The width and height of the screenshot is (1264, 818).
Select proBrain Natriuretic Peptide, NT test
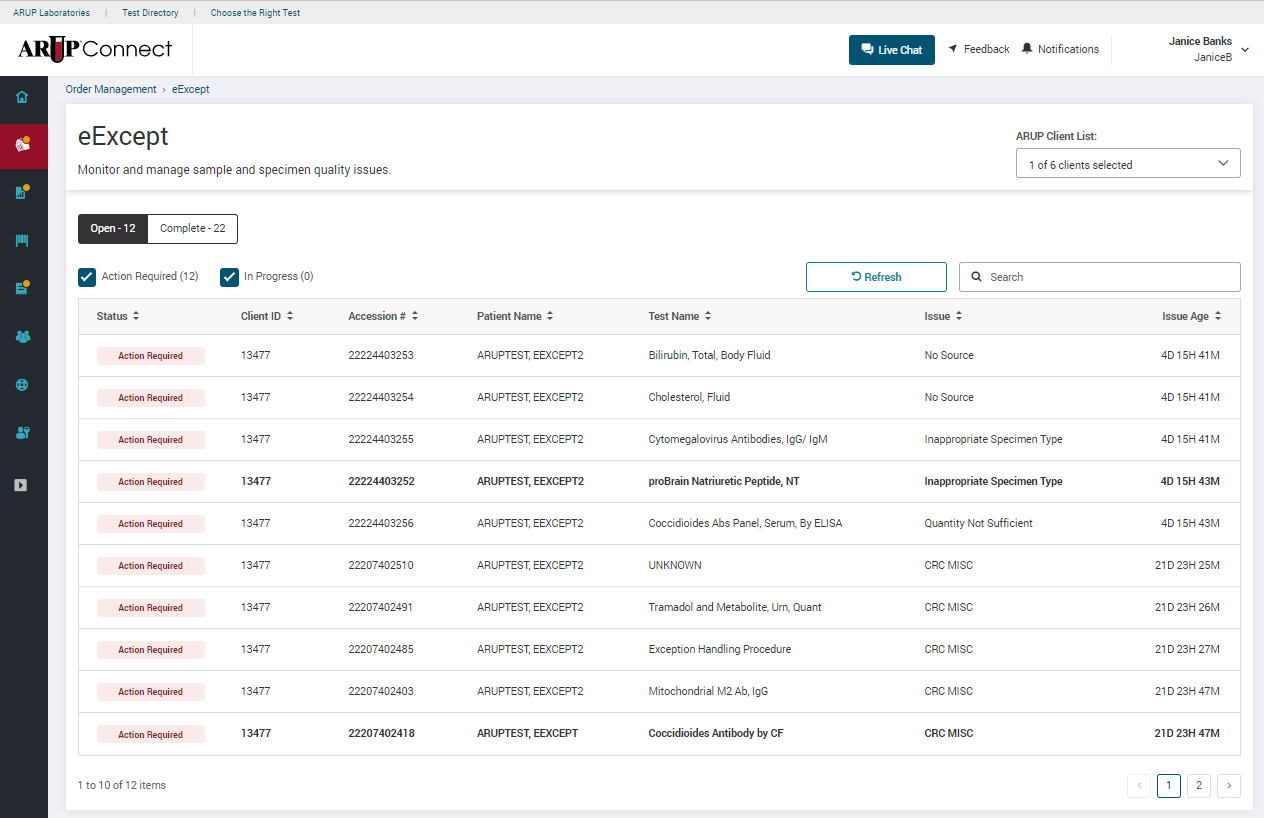(724, 481)
